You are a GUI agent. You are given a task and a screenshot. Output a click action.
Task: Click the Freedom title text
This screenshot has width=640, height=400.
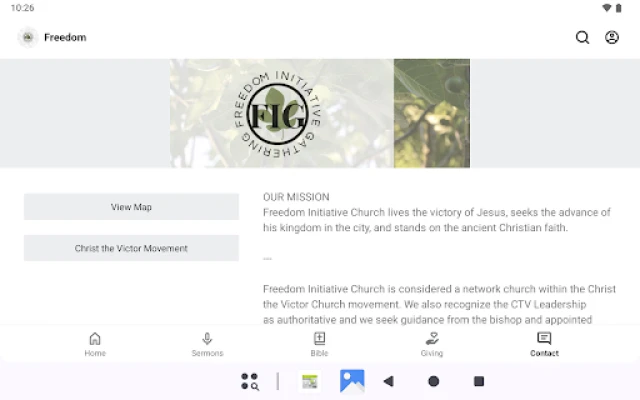point(65,38)
